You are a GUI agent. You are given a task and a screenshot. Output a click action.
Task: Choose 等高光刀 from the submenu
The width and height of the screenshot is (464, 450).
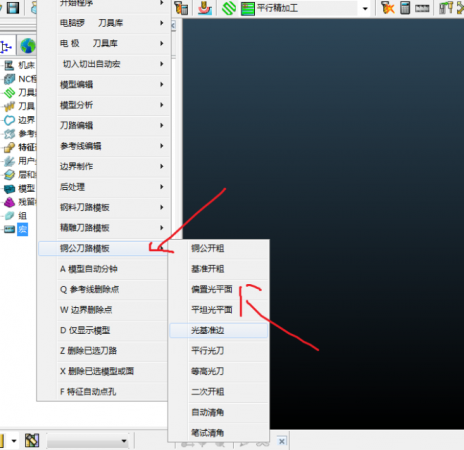[x=219, y=371]
